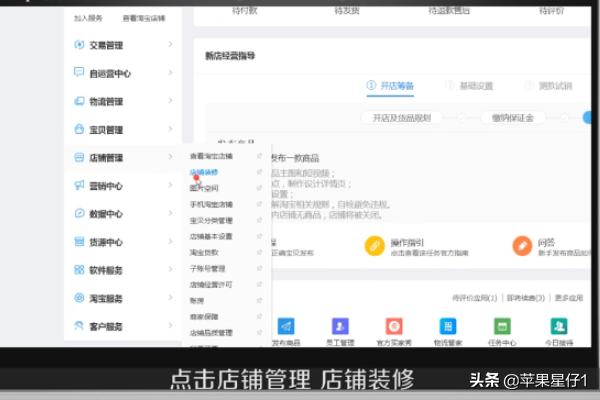Click the 缴纳保证金 progress step
Image resolution: width=600 pixels, height=400 pixels.
(512, 118)
